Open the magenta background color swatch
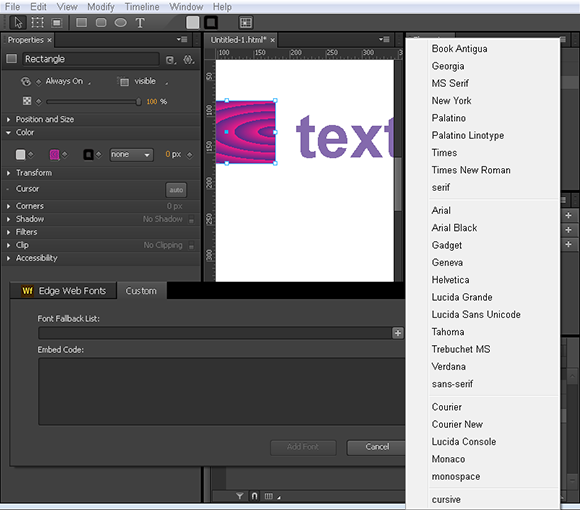Viewport: 580px width, 510px height. [x=54, y=155]
